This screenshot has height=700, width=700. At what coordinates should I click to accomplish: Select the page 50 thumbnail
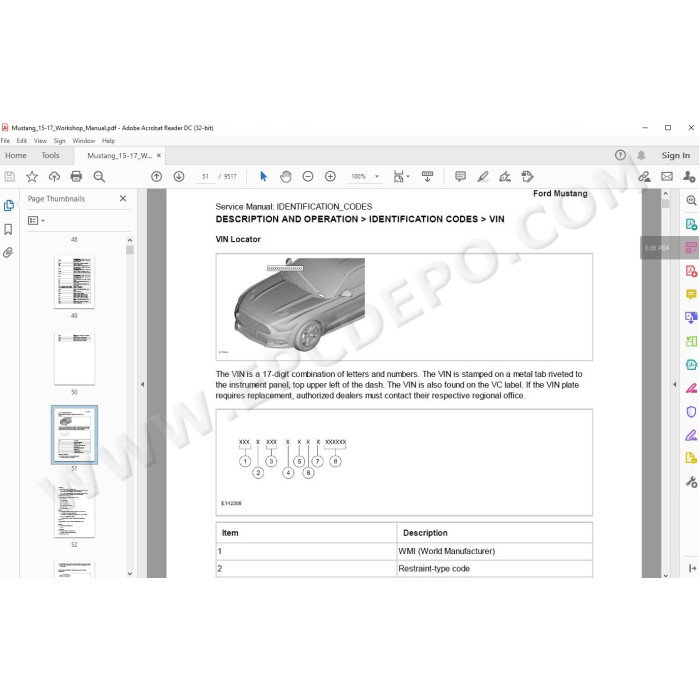click(x=74, y=358)
